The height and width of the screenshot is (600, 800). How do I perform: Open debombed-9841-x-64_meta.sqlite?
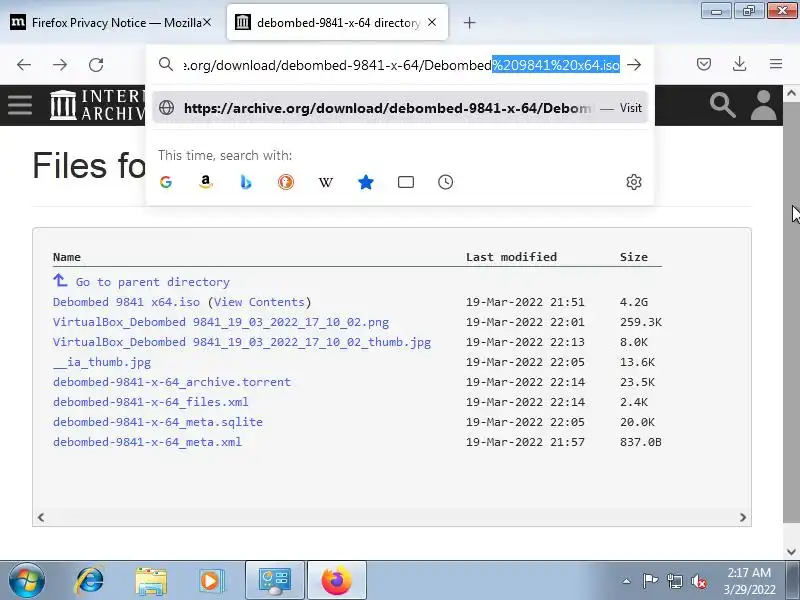tap(158, 422)
